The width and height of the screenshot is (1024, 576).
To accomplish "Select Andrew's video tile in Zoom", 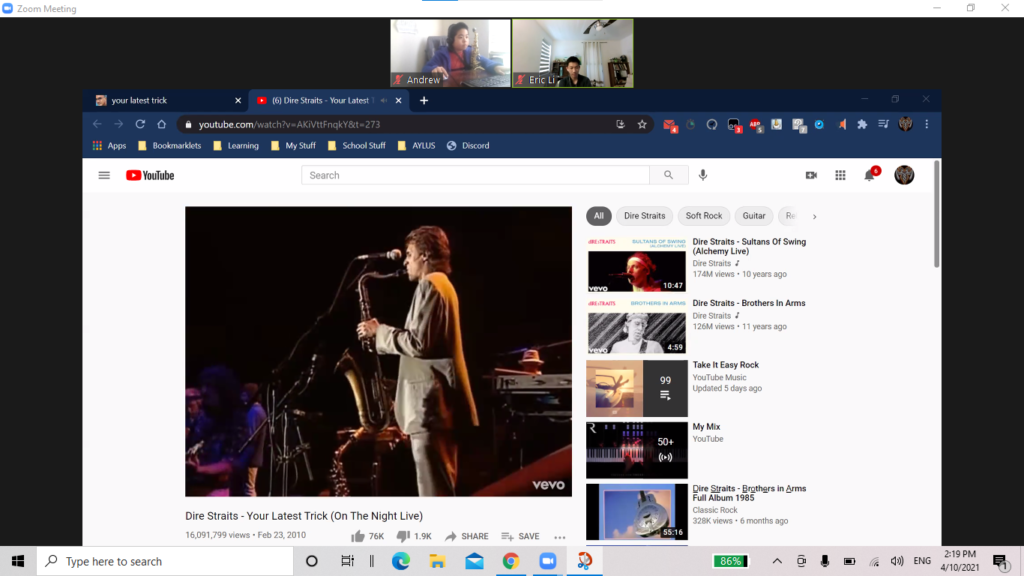I will 451,53.
